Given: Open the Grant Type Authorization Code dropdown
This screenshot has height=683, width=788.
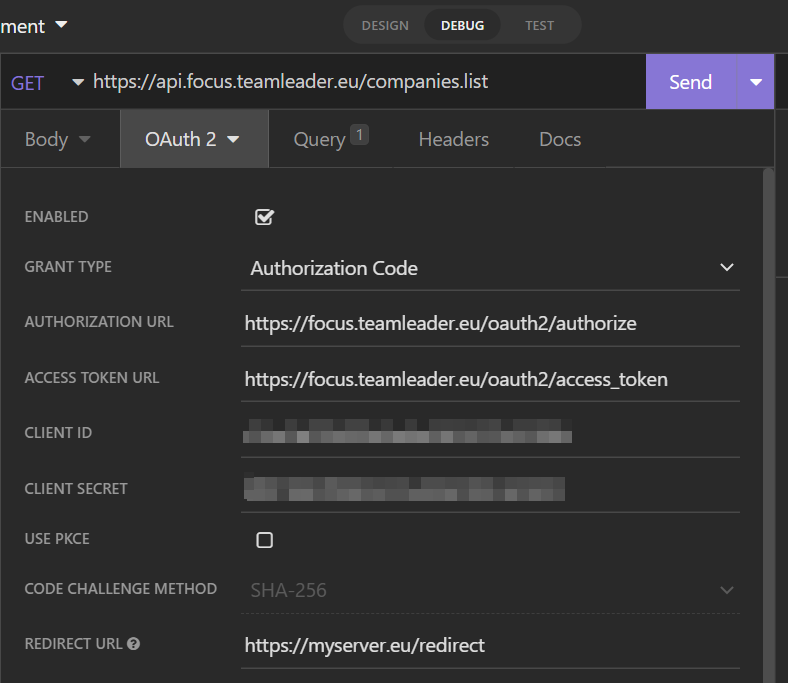Looking at the screenshot, I should (490, 268).
